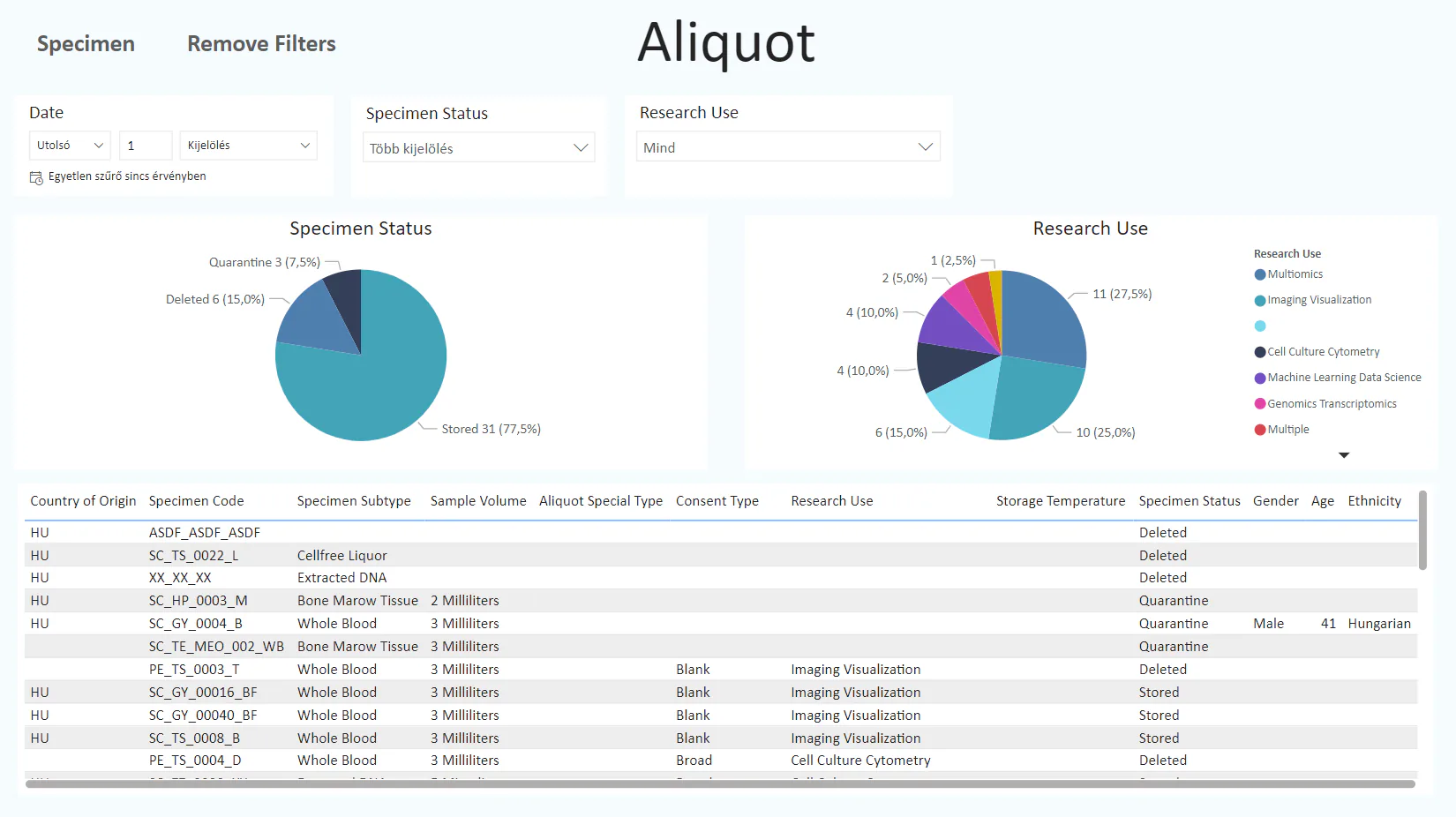Select the purple slice in Research Use pie

coord(955,326)
